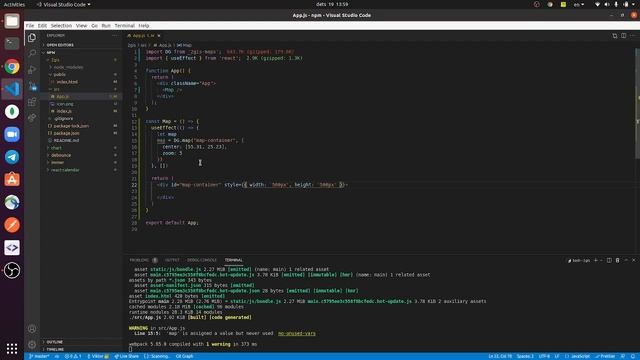
Task: Open the Search view in activity bar
Action: click(32, 53)
